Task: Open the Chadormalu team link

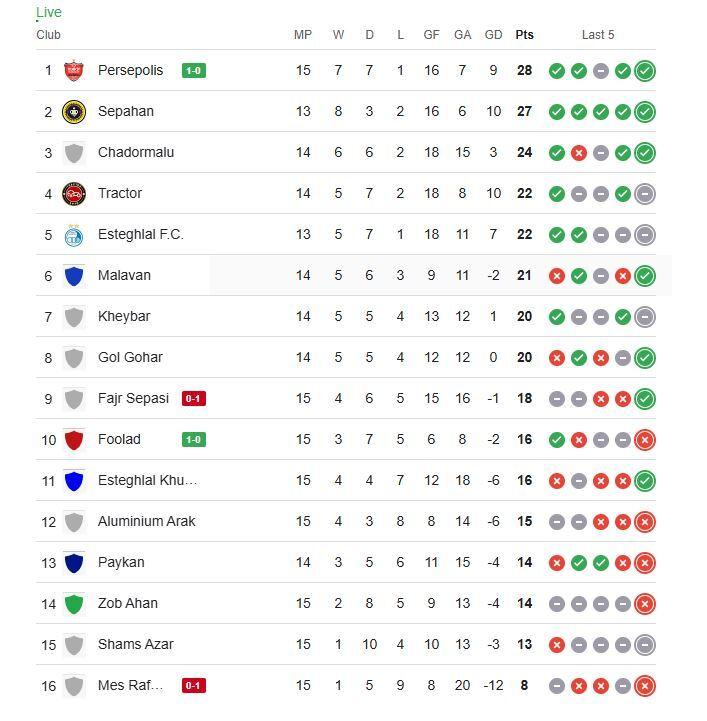Action: 136,153
